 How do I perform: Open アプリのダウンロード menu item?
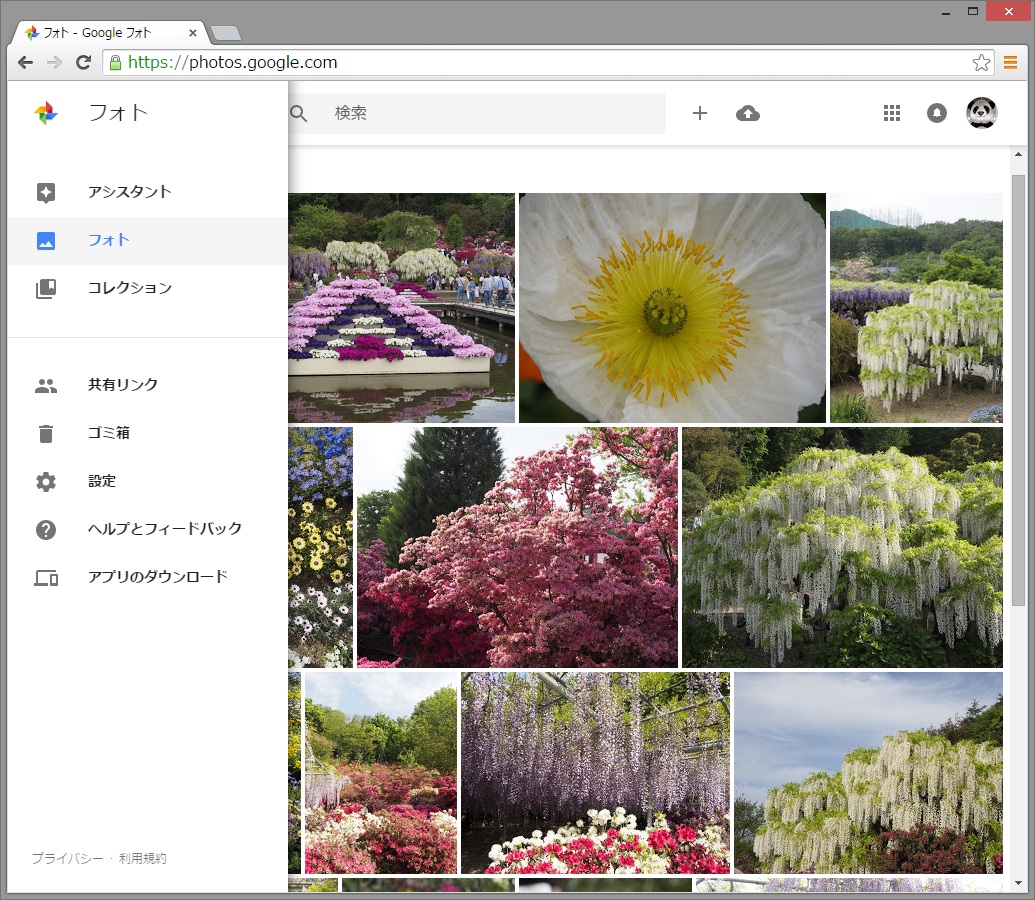(148, 578)
